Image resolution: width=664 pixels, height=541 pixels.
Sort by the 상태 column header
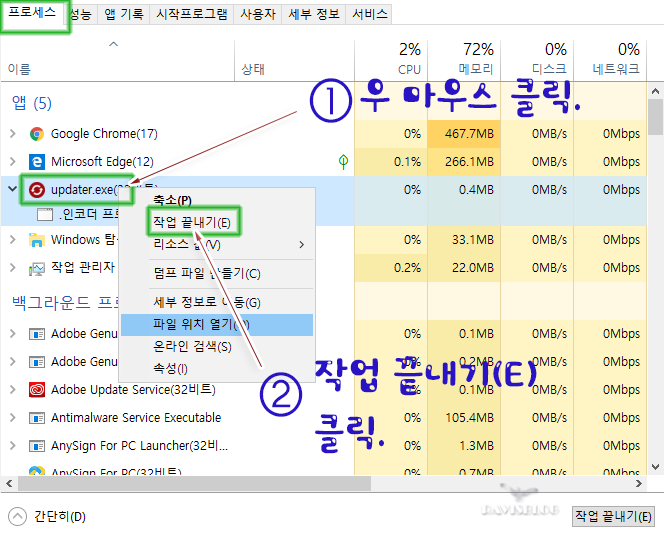(x=294, y=60)
